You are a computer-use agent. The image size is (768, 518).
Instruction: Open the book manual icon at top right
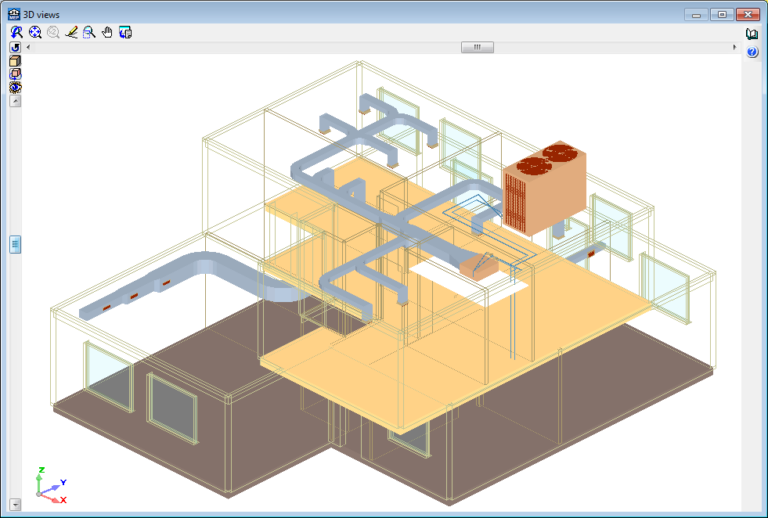pos(752,34)
